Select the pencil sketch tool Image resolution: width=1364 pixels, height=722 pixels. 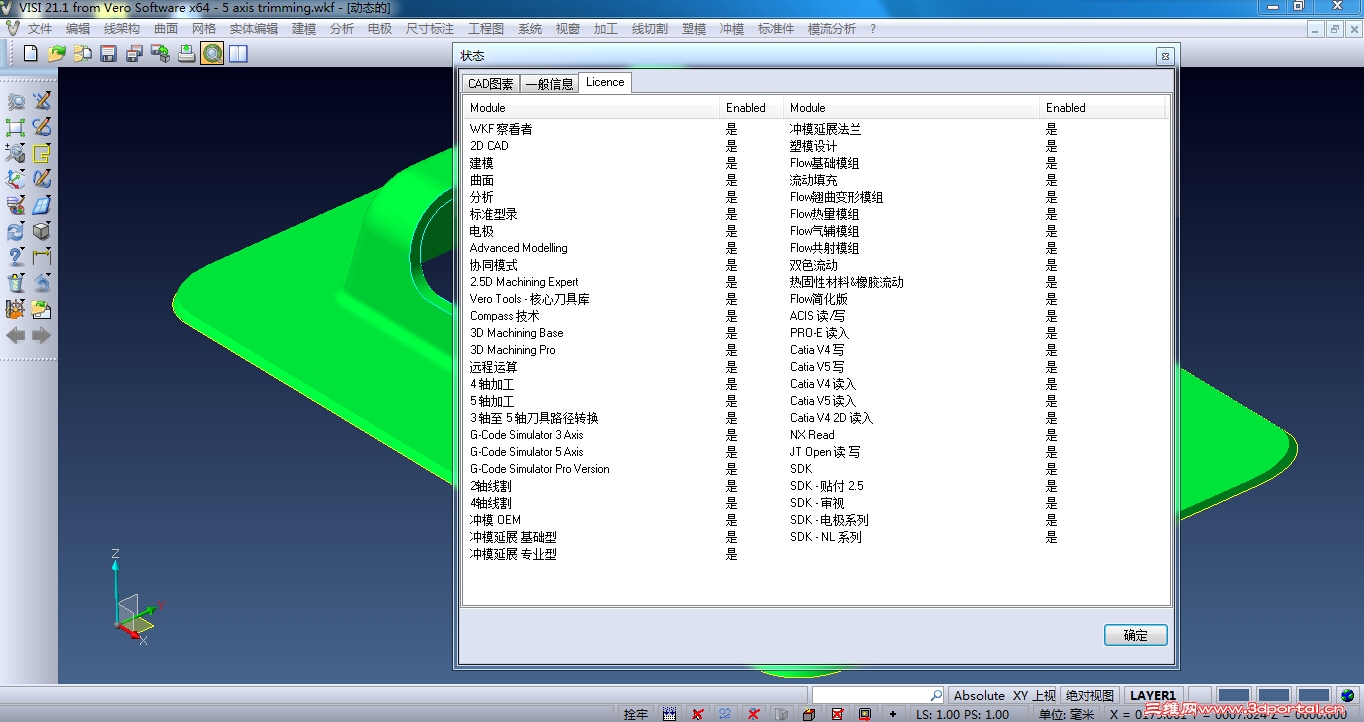point(44,101)
